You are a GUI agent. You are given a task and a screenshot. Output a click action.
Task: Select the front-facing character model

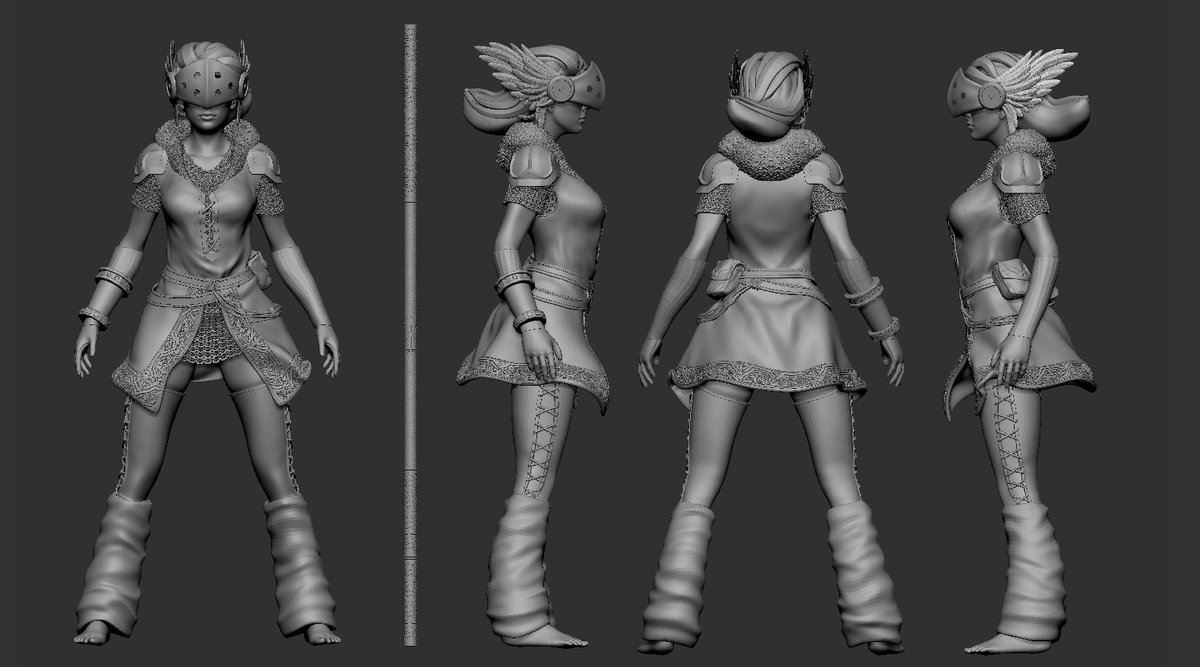(x=206, y=340)
